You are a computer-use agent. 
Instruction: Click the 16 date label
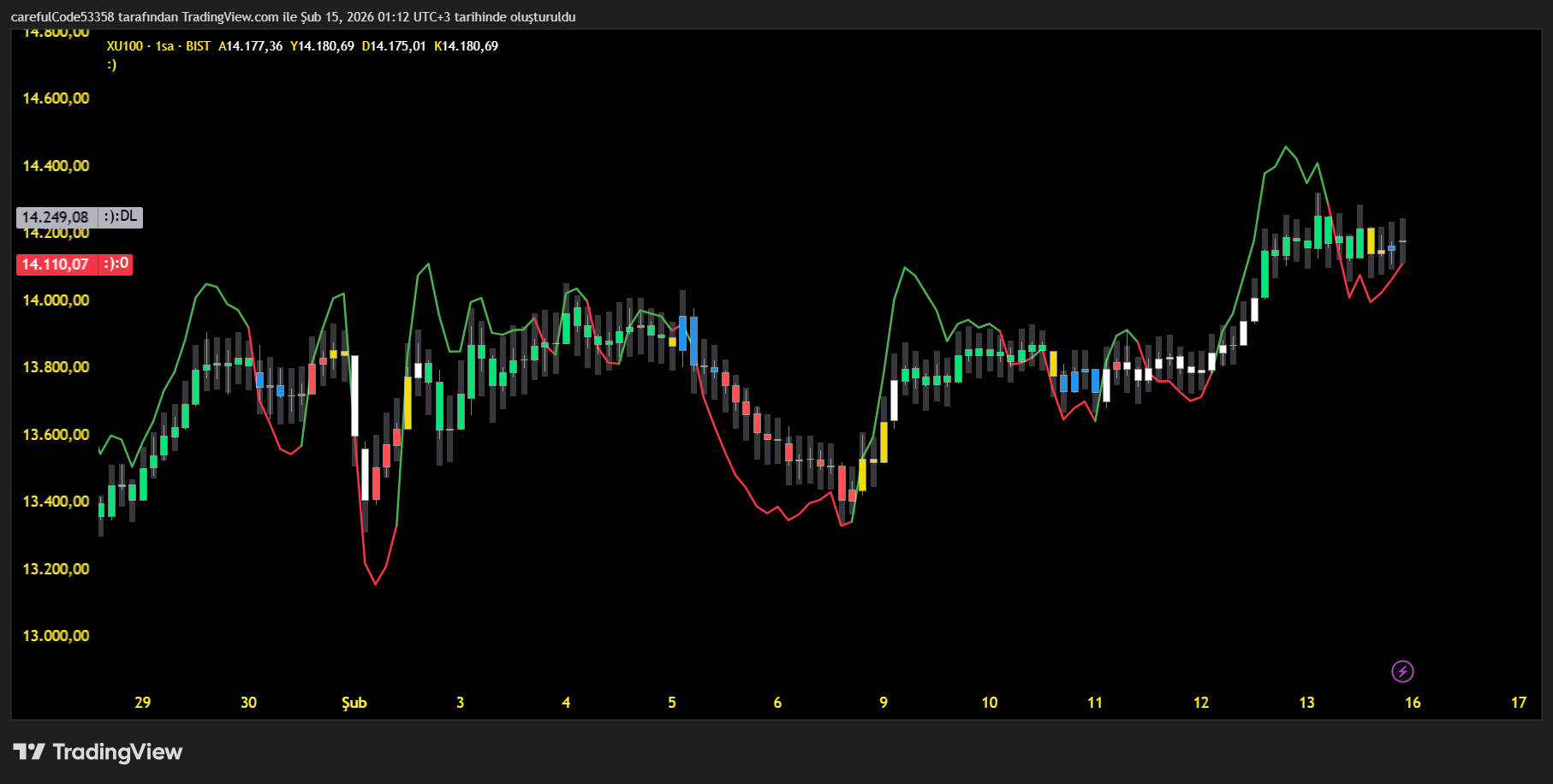coord(1412,703)
